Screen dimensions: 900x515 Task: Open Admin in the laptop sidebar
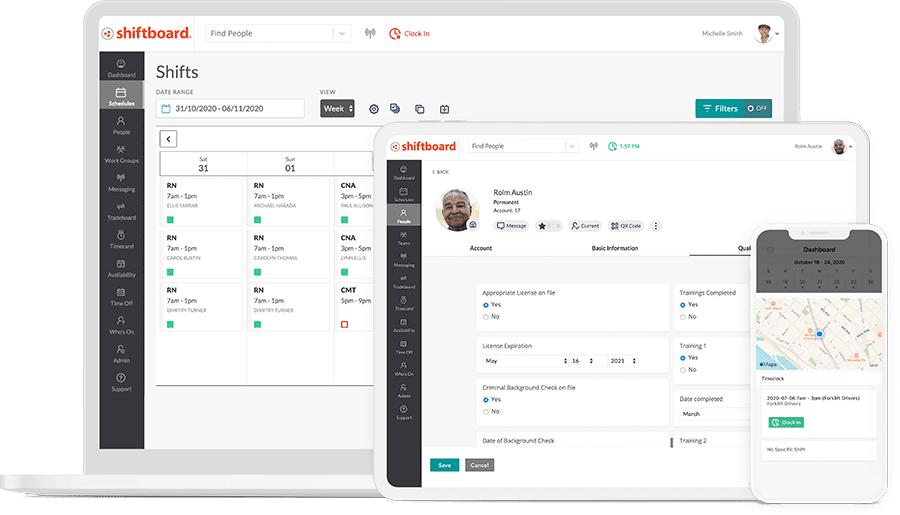click(121, 354)
